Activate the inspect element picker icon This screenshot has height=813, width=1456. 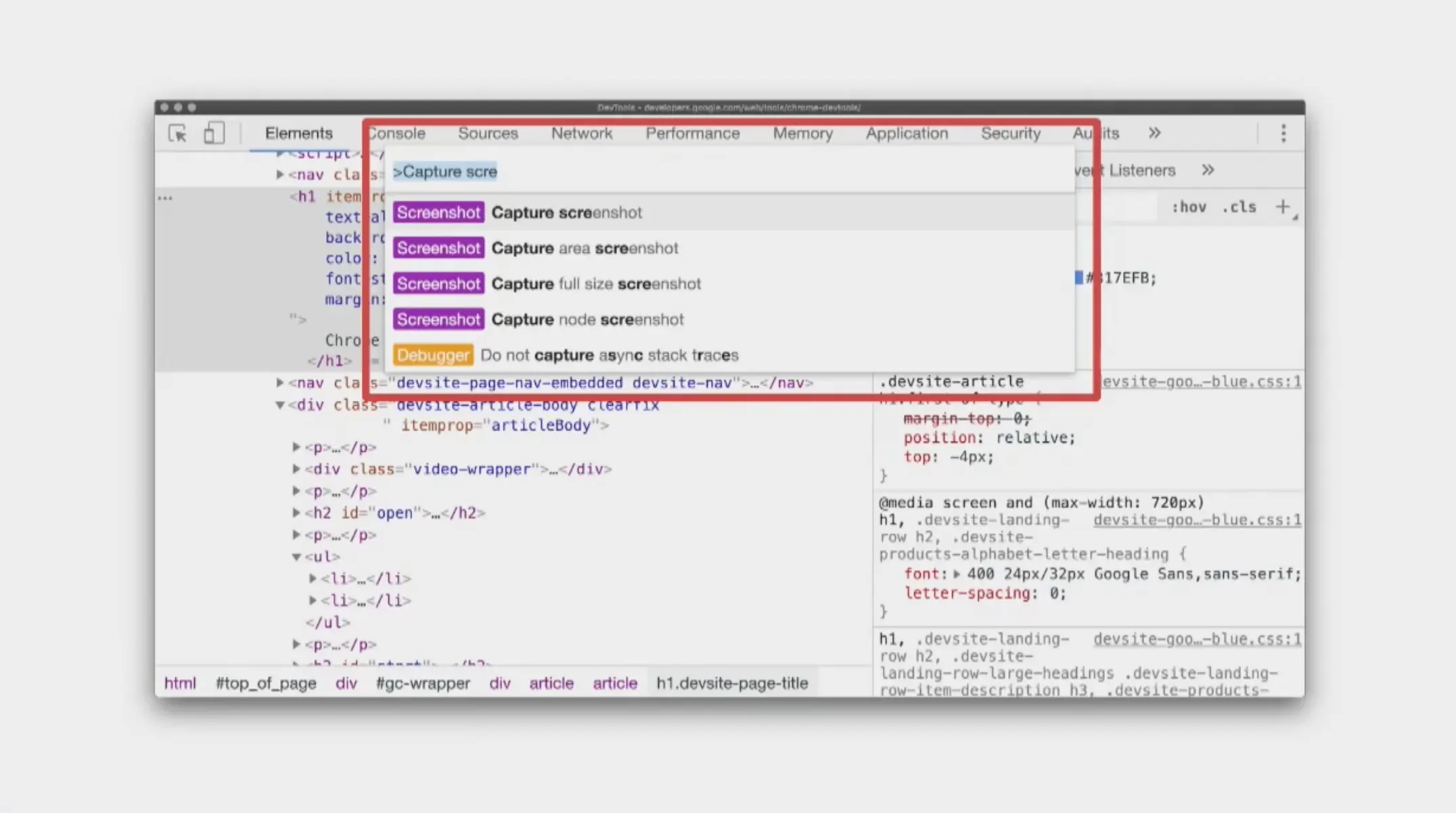[x=177, y=133]
